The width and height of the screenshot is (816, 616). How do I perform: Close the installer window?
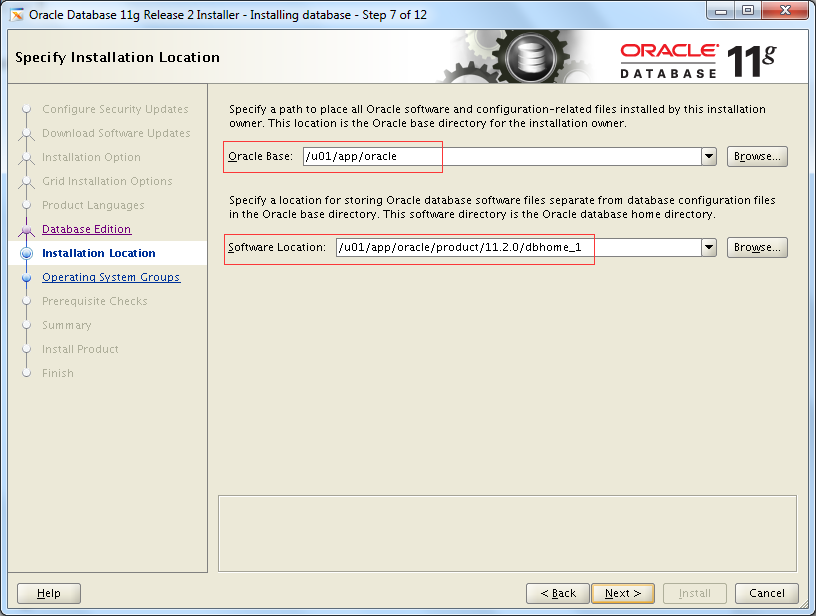pos(786,11)
